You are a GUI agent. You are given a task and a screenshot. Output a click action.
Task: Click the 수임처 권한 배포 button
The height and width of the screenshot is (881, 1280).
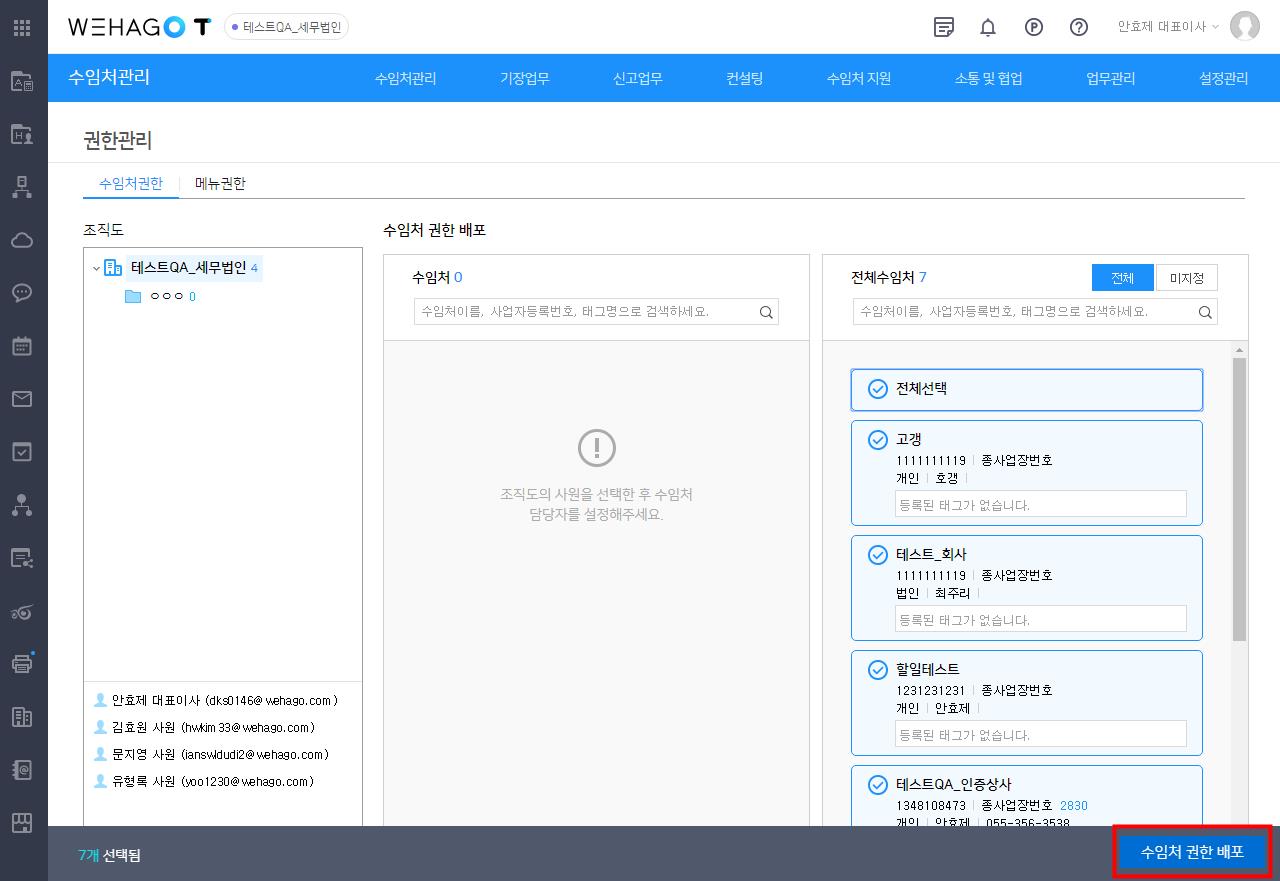coord(1192,852)
